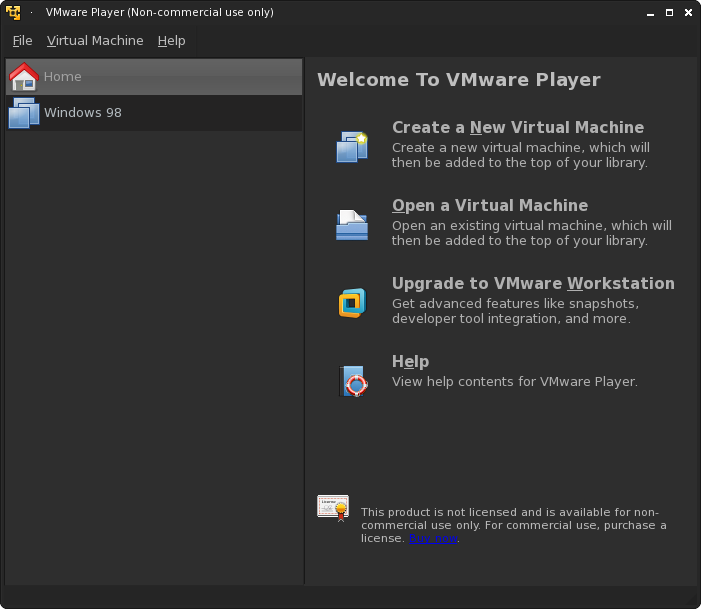Click 'Welcome To VMware Player' title

click(459, 80)
